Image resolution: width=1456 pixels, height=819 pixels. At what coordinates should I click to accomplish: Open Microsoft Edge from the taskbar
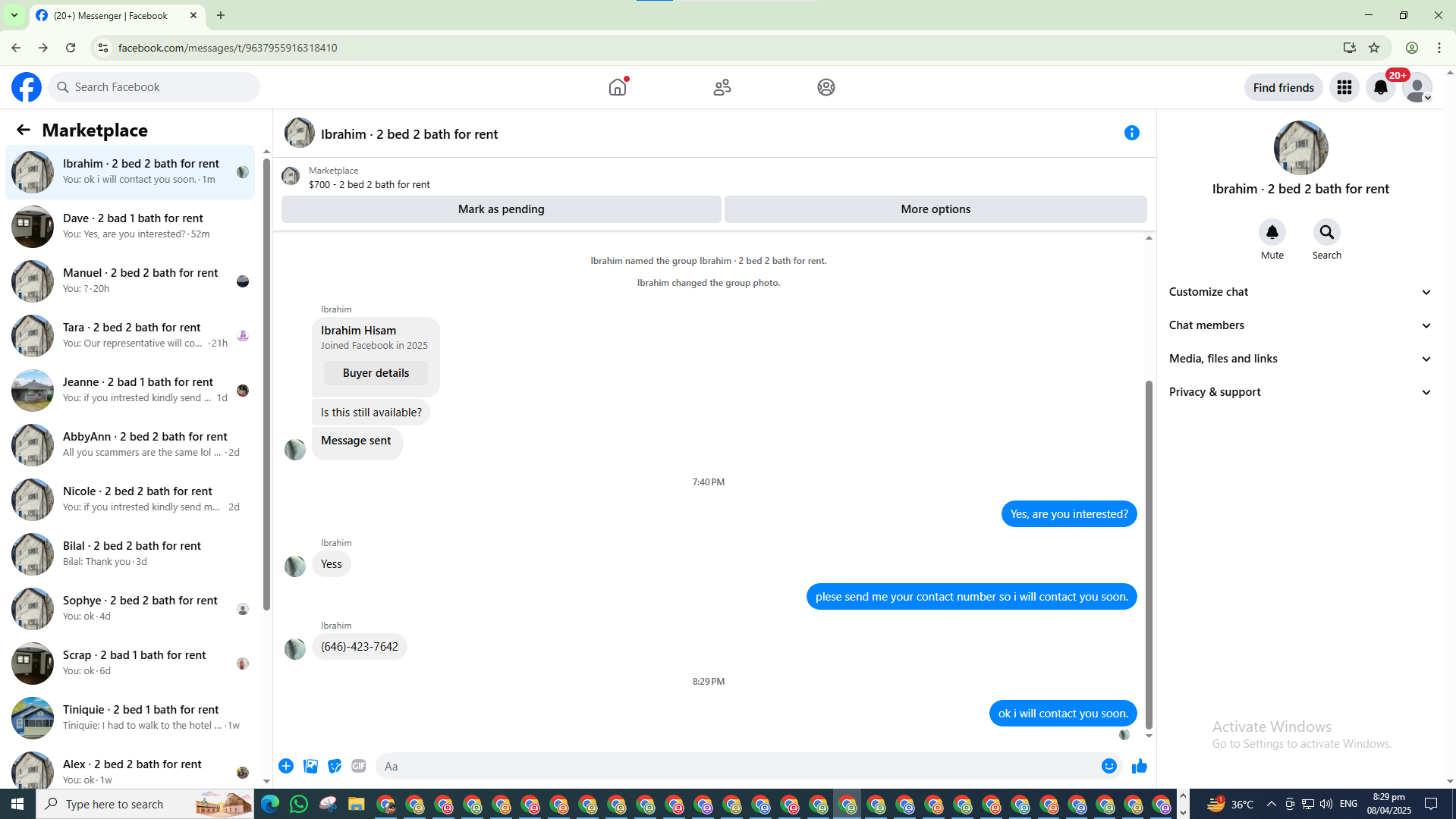click(x=270, y=804)
